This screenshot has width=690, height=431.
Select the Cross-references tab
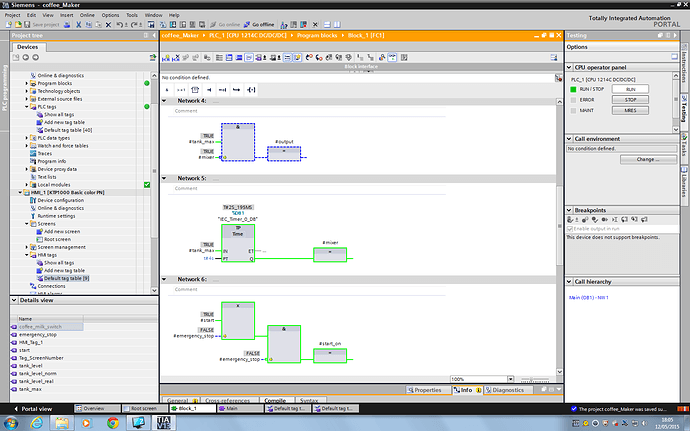tap(228, 400)
